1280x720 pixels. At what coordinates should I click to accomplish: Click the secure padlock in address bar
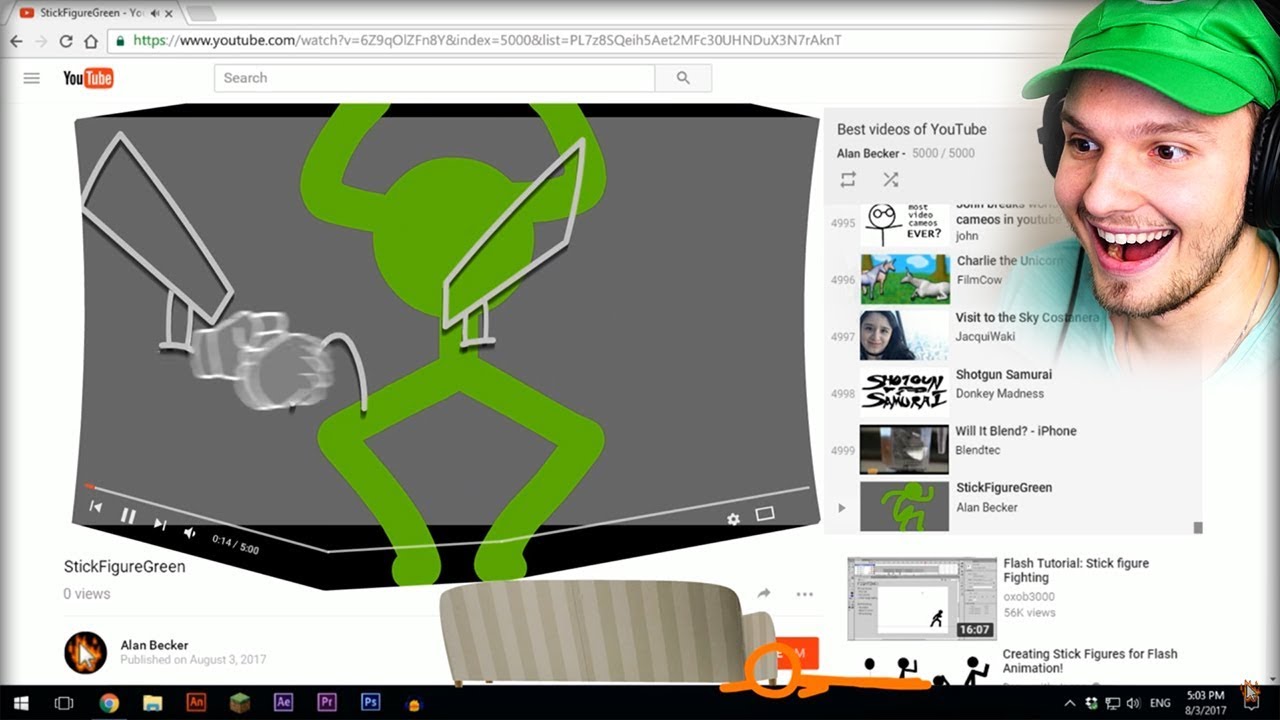coord(121,41)
